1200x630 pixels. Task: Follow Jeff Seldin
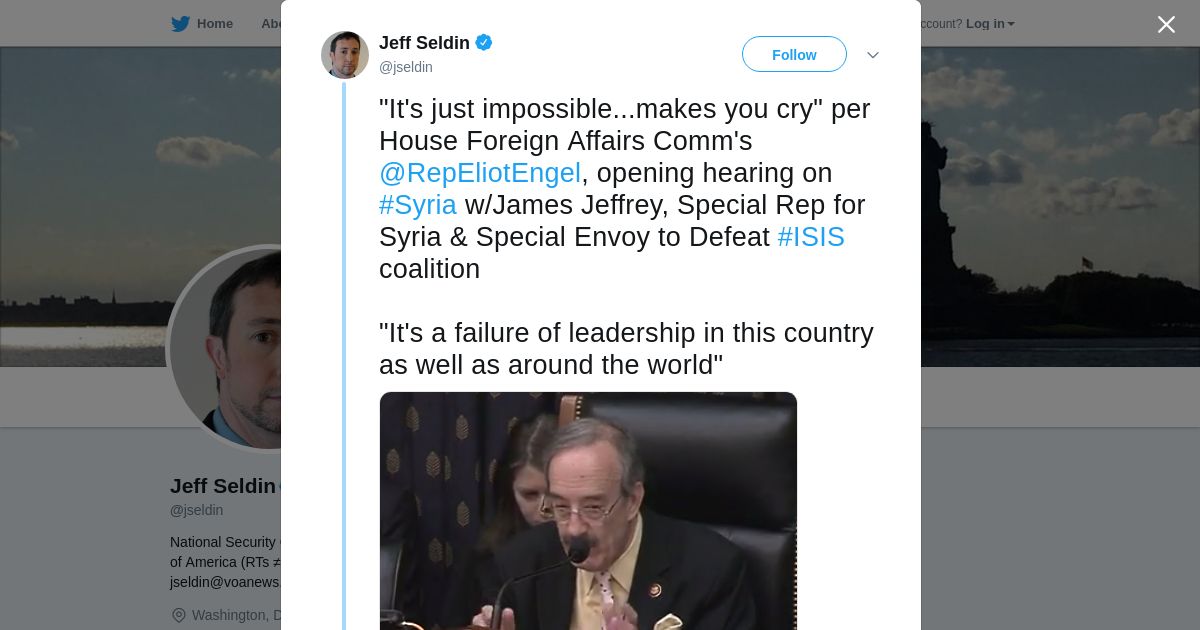coord(794,54)
